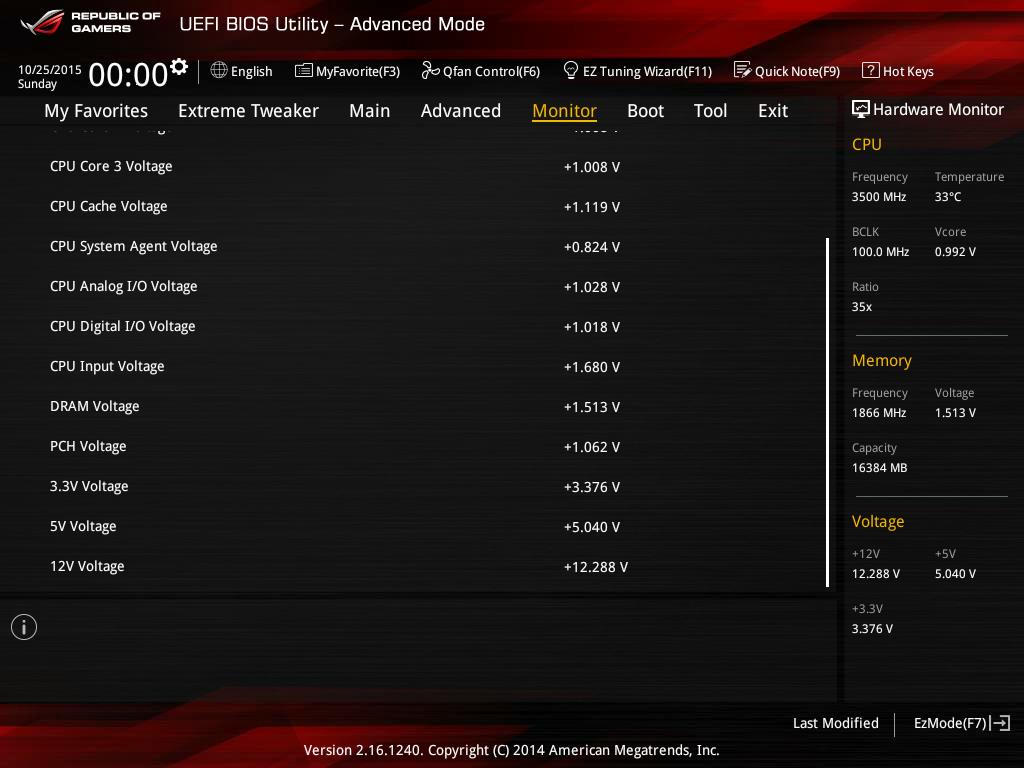The image size is (1024, 768).
Task: Click the Hardware Monitor screen icon
Action: (861, 109)
